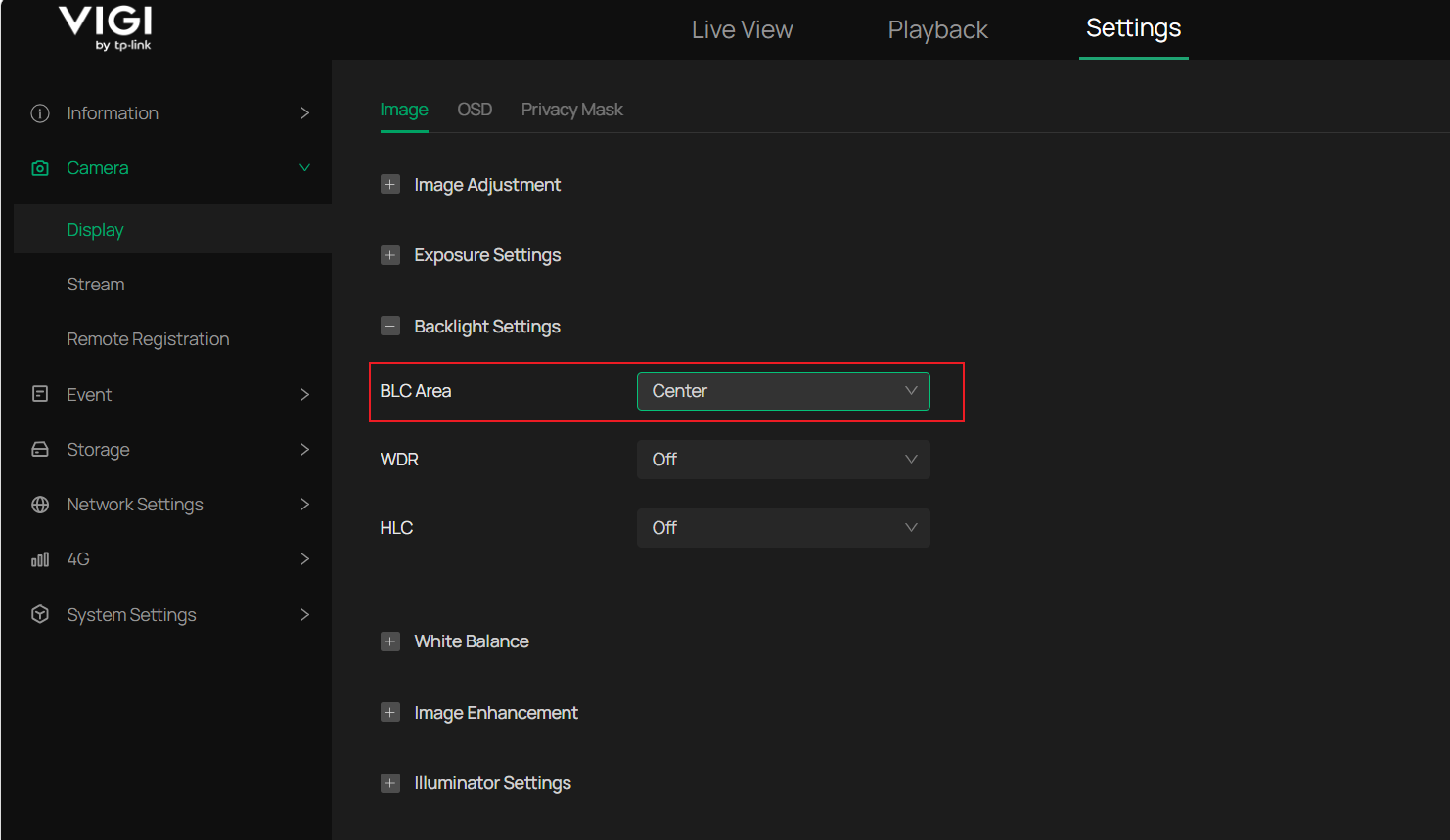Click the Event sidebar icon
The height and width of the screenshot is (840, 1450).
pos(40,394)
